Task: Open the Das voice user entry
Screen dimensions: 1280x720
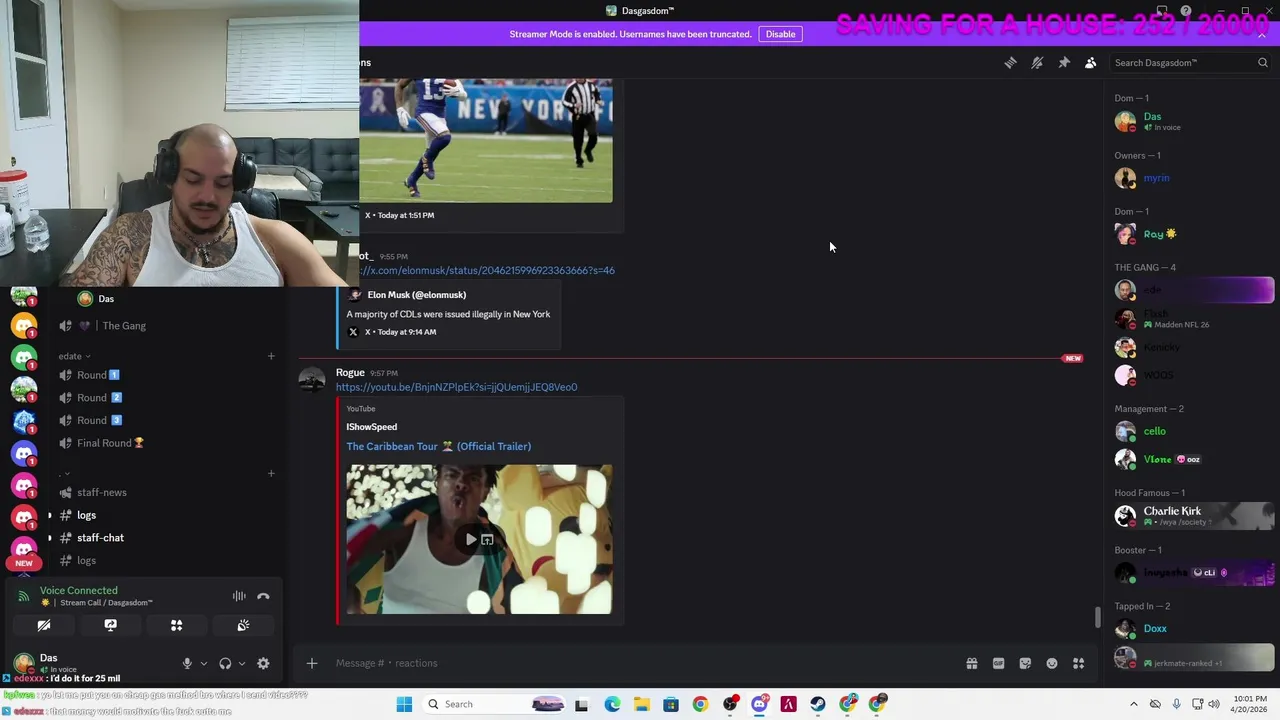Action: tap(106, 299)
